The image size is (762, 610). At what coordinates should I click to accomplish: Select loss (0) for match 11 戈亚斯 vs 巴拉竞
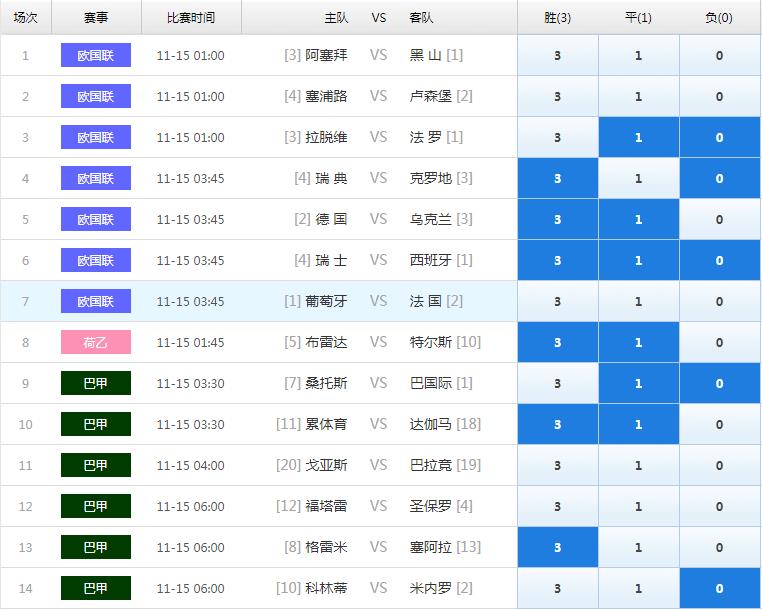click(720, 465)
